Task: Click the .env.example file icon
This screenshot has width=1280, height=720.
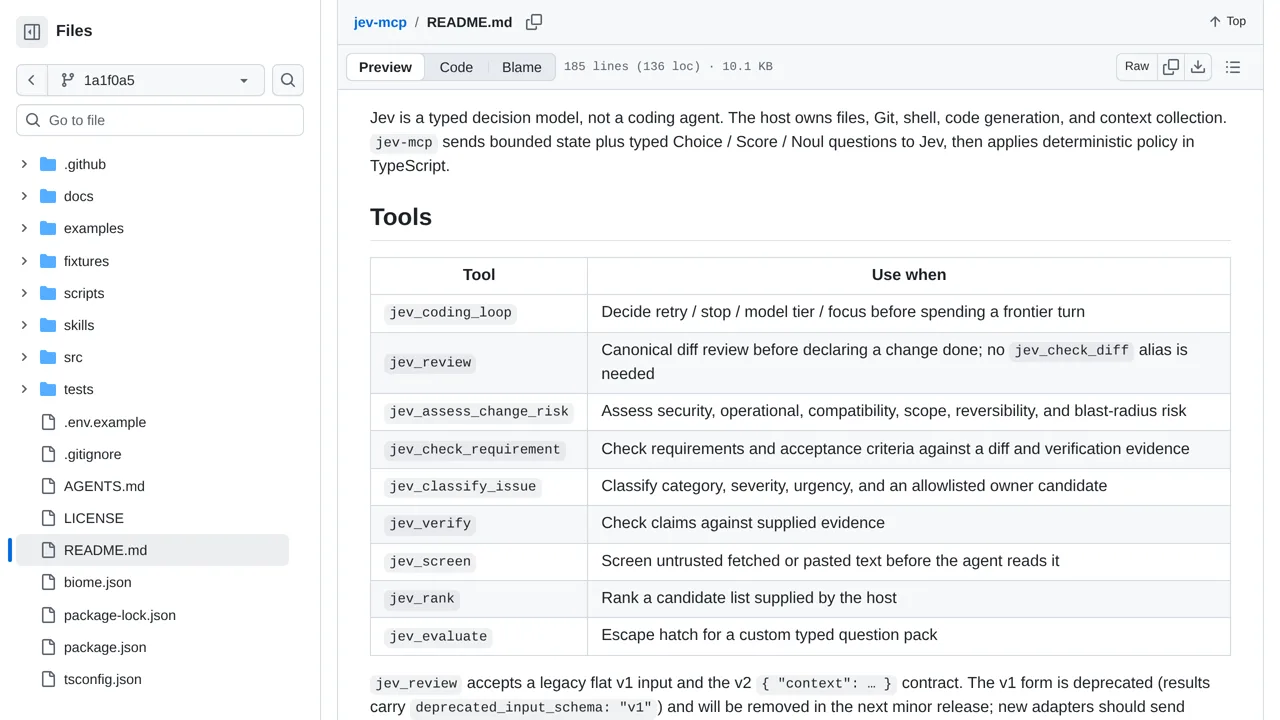Action: point(48,422)
